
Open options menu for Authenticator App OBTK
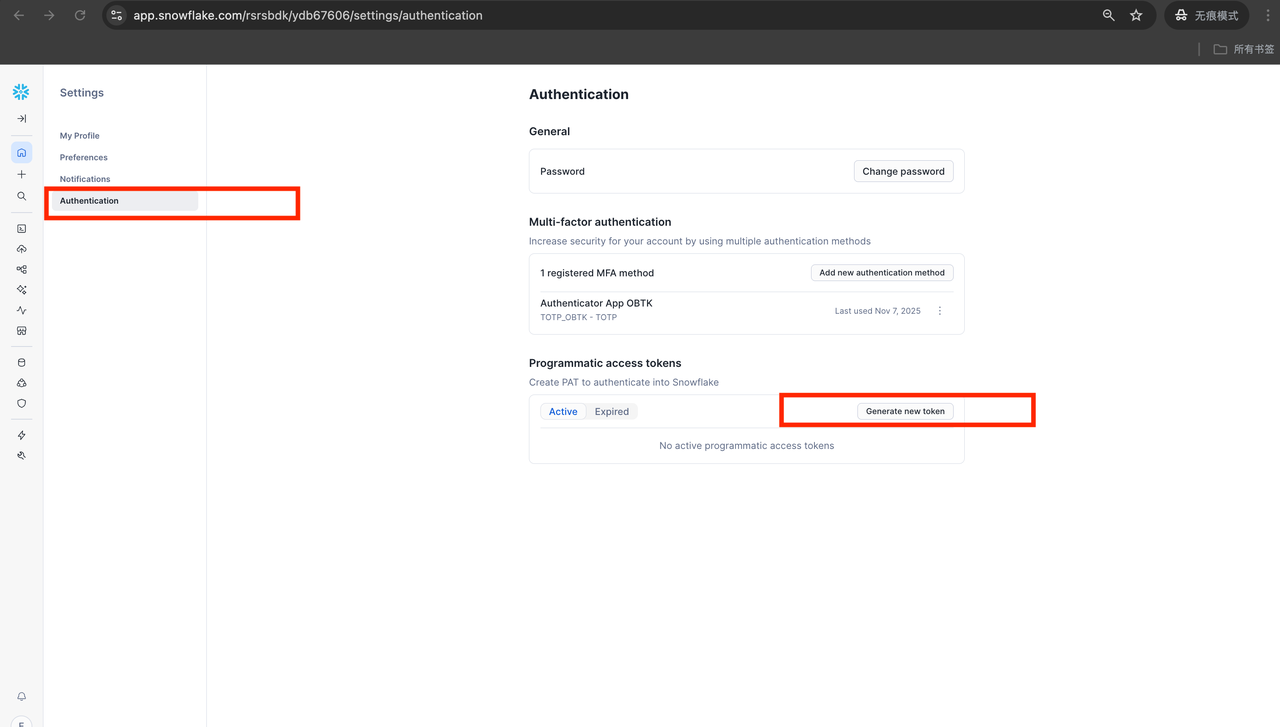point(940,311)
